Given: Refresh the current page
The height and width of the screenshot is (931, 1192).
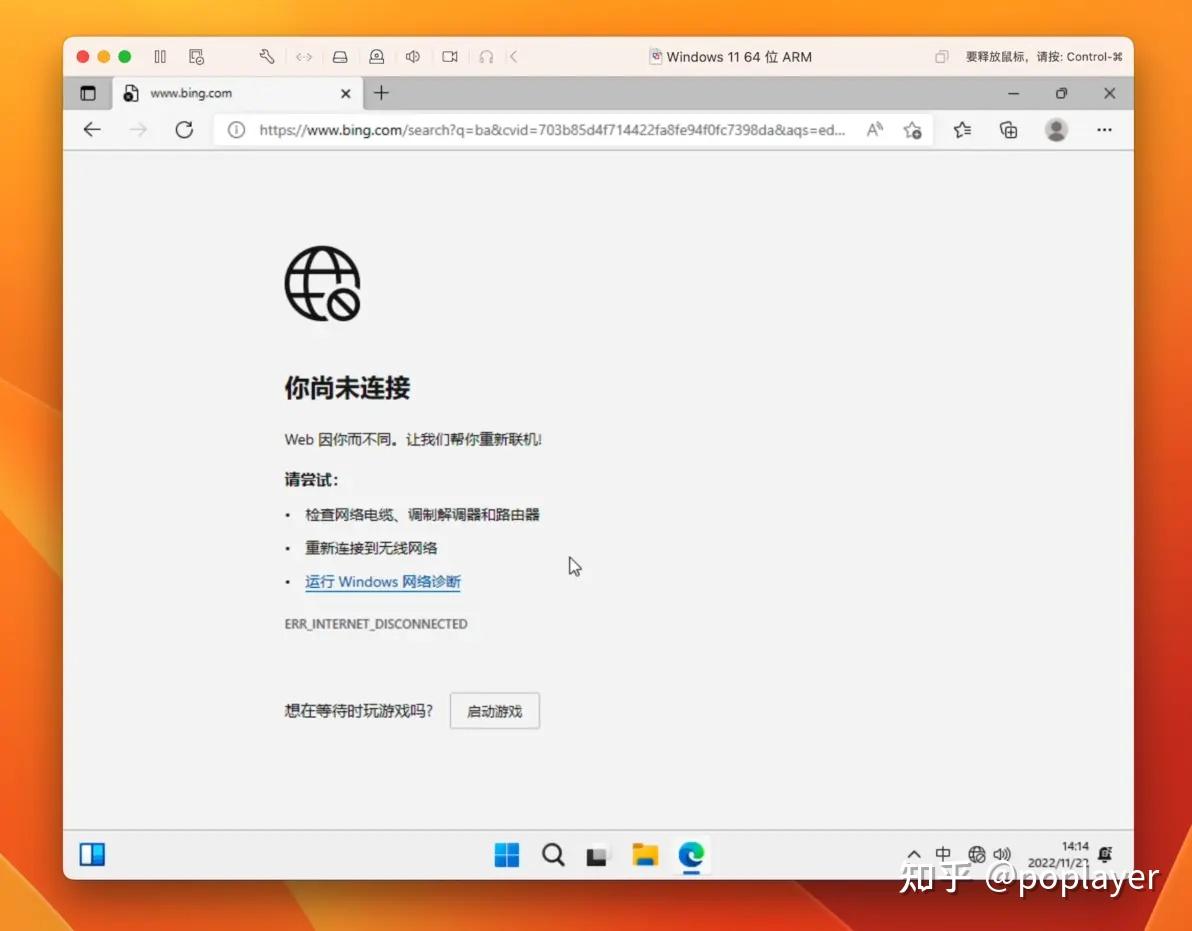Looking at the screenshot, I should pyautogui.click(x=184, y=130).
